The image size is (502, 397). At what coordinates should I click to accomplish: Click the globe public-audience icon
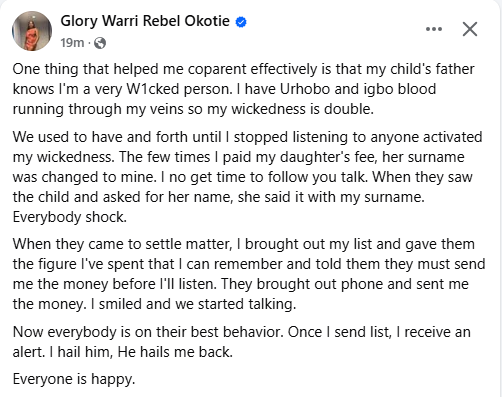tap(100, 43)
